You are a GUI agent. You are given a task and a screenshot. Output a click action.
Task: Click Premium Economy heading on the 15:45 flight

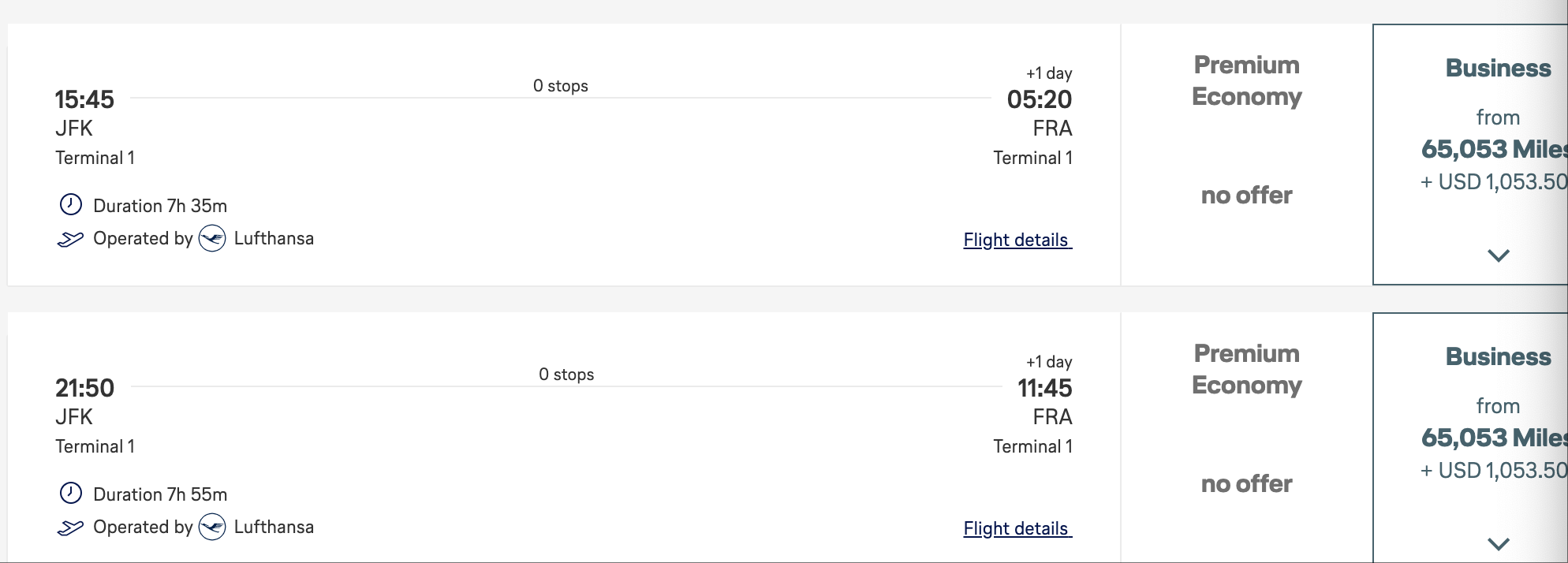click(1246, 80)
